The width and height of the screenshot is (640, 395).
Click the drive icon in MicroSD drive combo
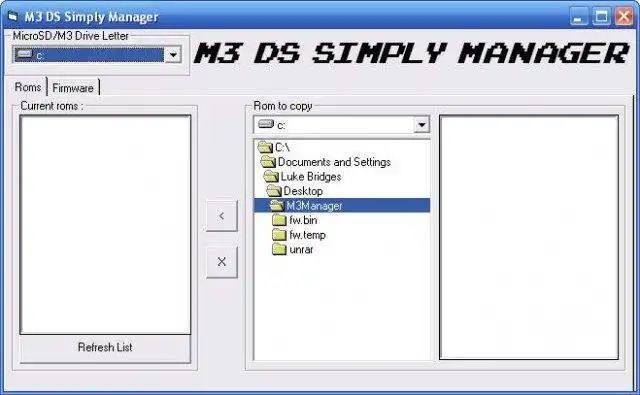coord(24,53)
